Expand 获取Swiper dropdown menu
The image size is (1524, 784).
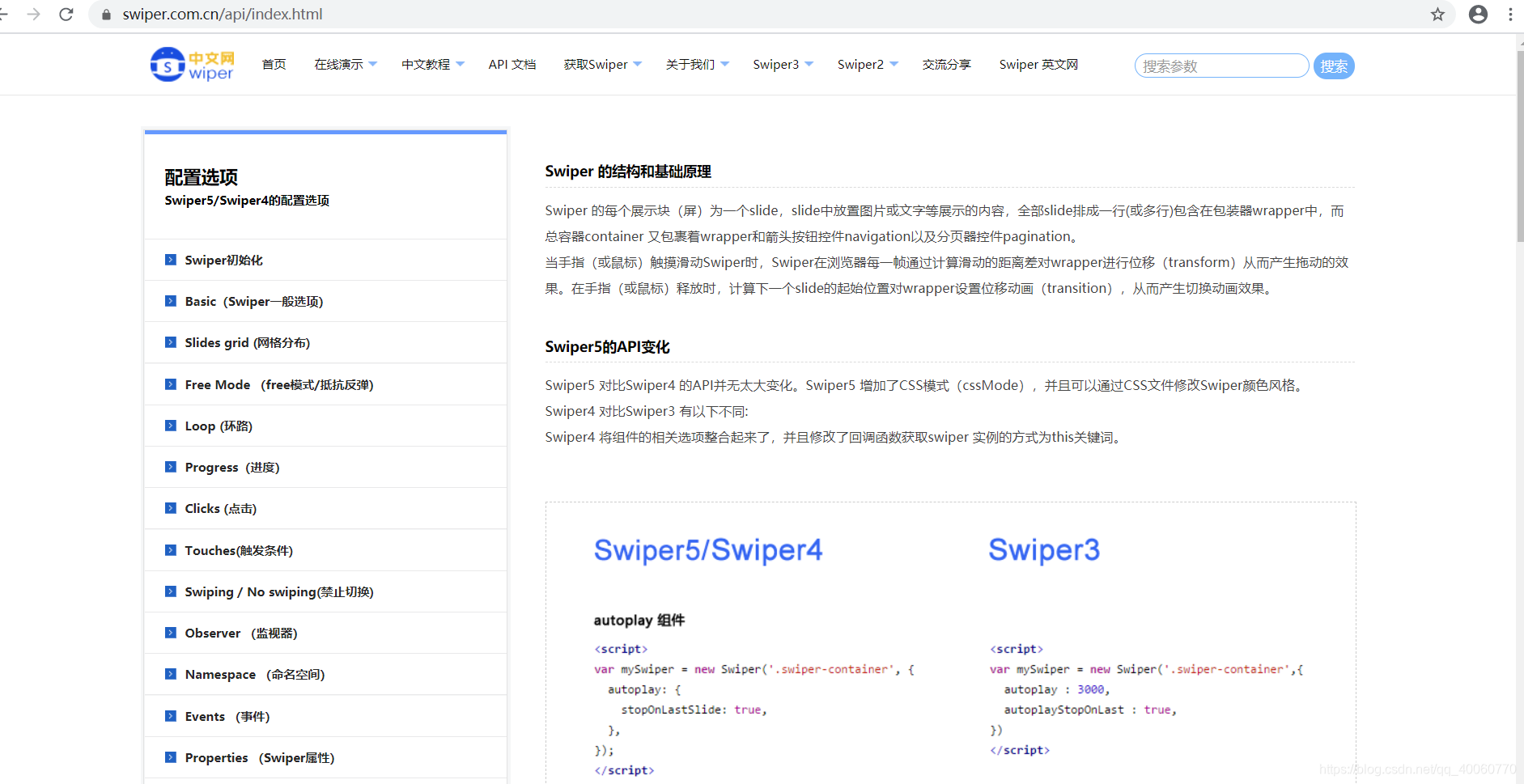(x=603, y=65)
